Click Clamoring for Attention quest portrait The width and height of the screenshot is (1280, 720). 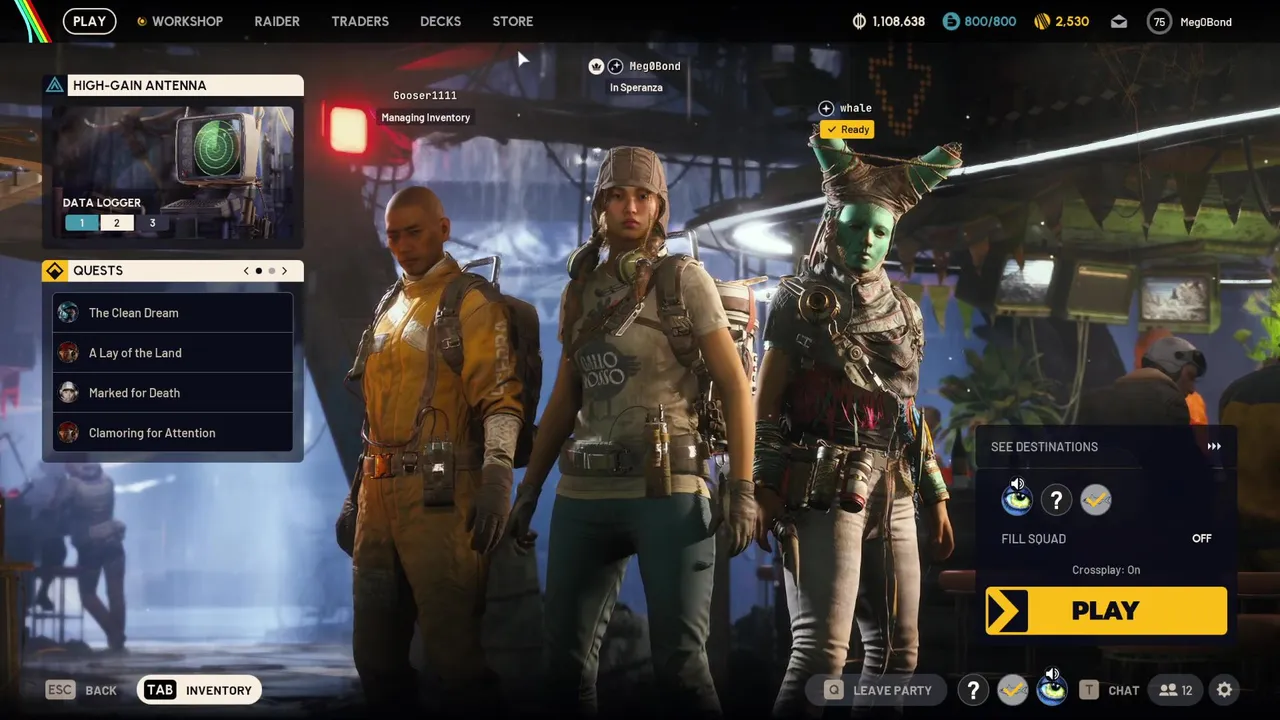(x=68, y=433)
